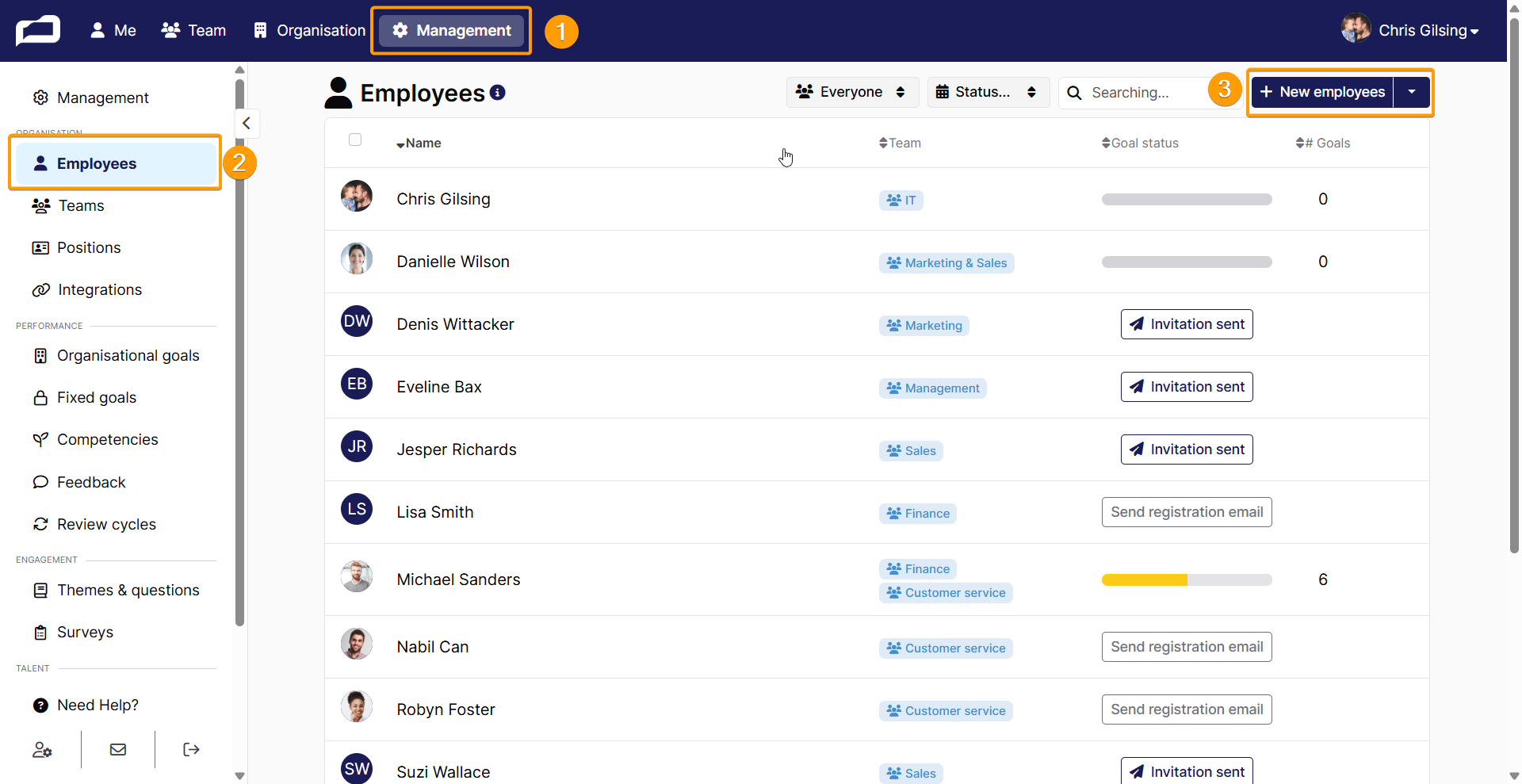Collapse sidebar with chevron arrow
Viewport: 1522px width, 784px height.
247,123
